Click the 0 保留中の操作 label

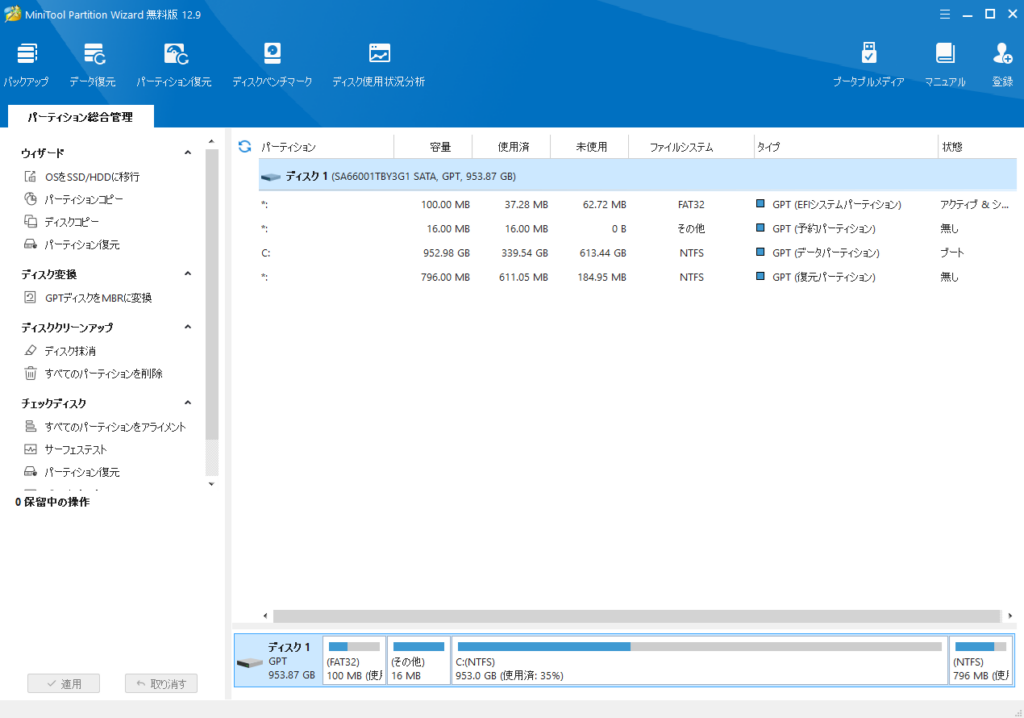(52, 502)
